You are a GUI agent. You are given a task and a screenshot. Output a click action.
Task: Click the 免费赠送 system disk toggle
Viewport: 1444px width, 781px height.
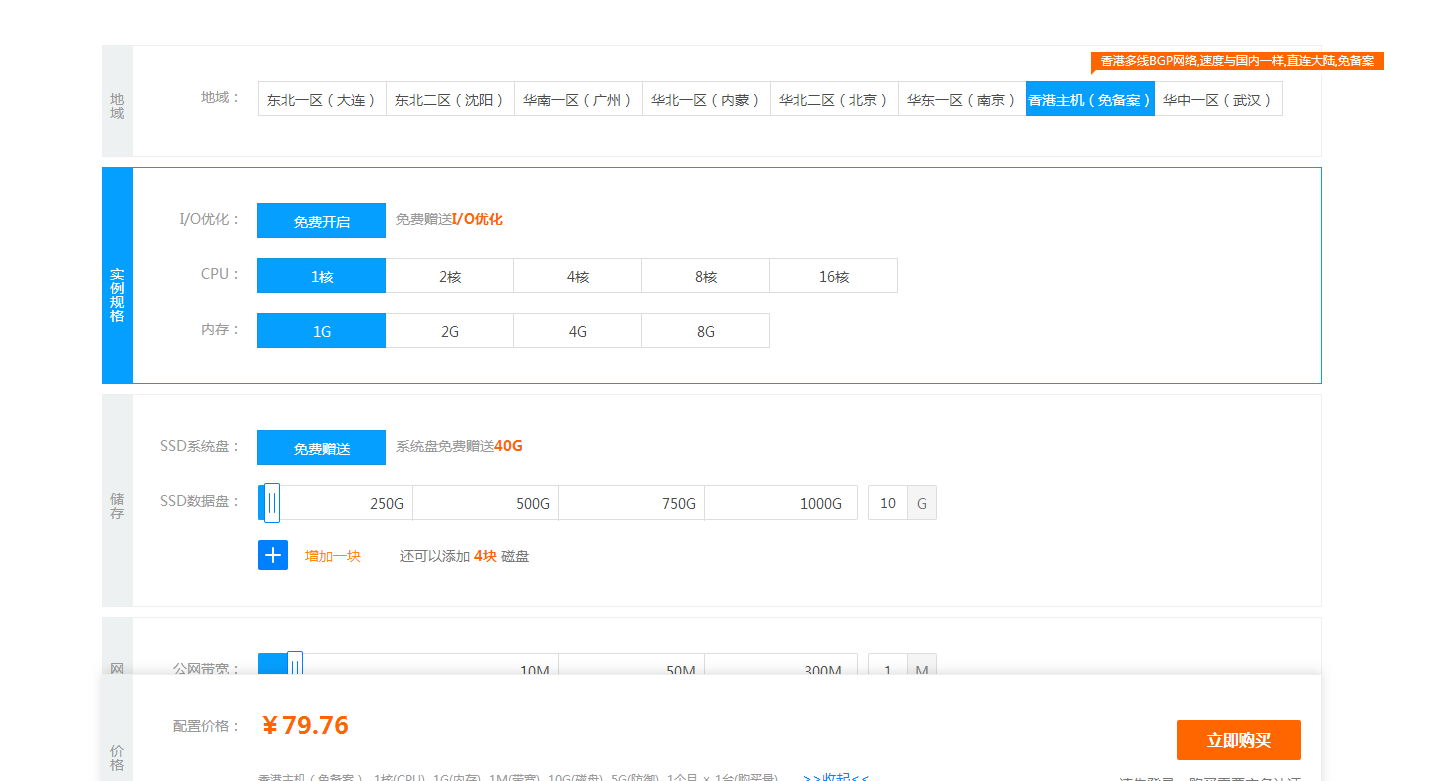[x=320, y=447]
